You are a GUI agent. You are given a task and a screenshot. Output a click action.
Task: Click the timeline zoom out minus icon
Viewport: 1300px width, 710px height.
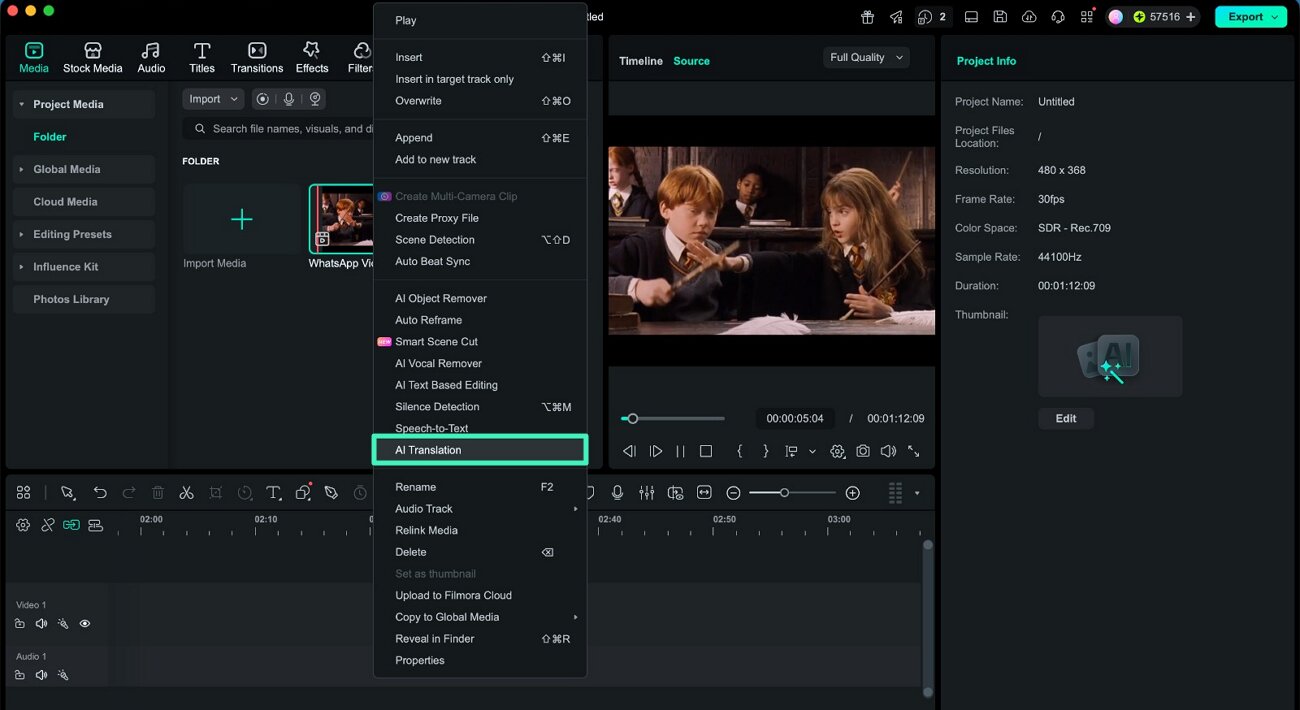tap(733, 493)
